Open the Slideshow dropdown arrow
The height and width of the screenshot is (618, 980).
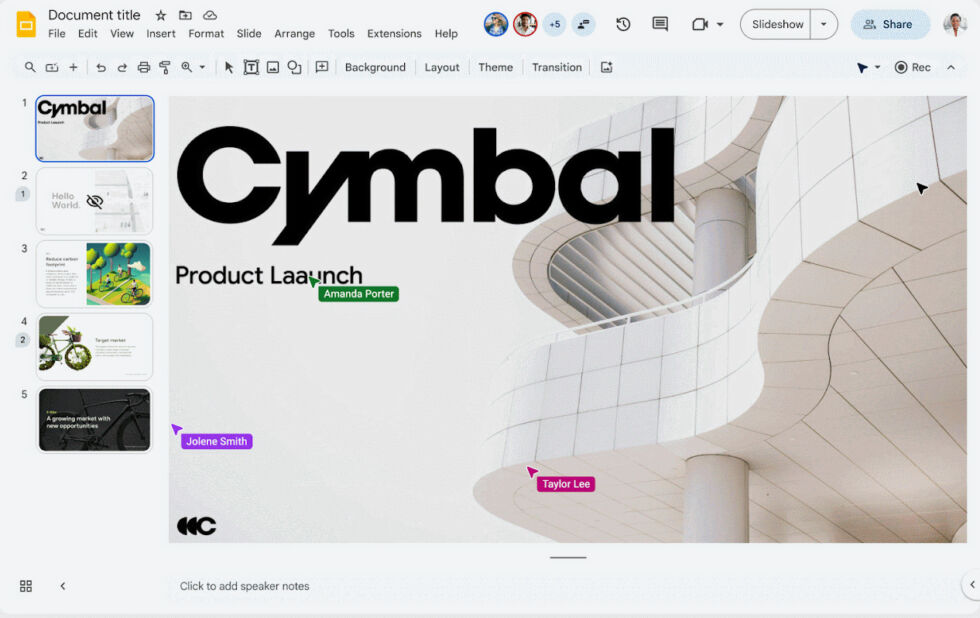click(x=822, y=24)
